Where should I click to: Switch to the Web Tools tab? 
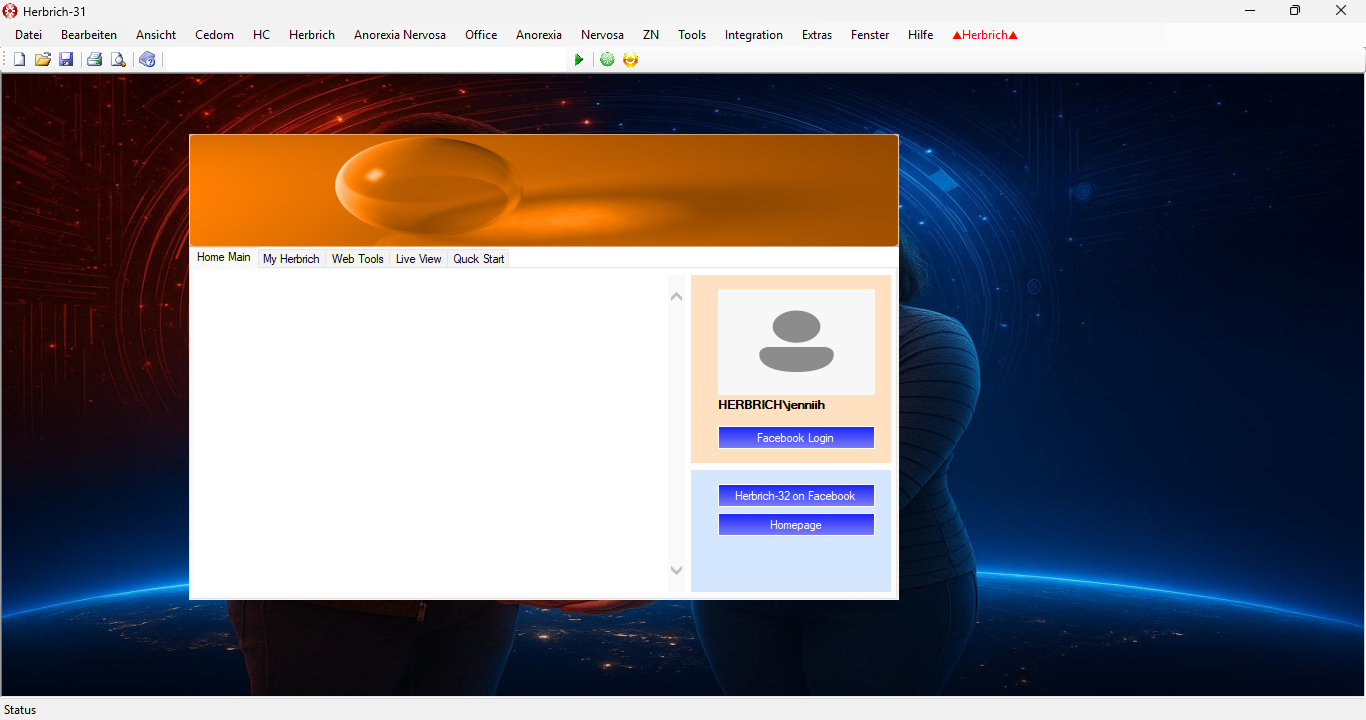coord(358,259)
